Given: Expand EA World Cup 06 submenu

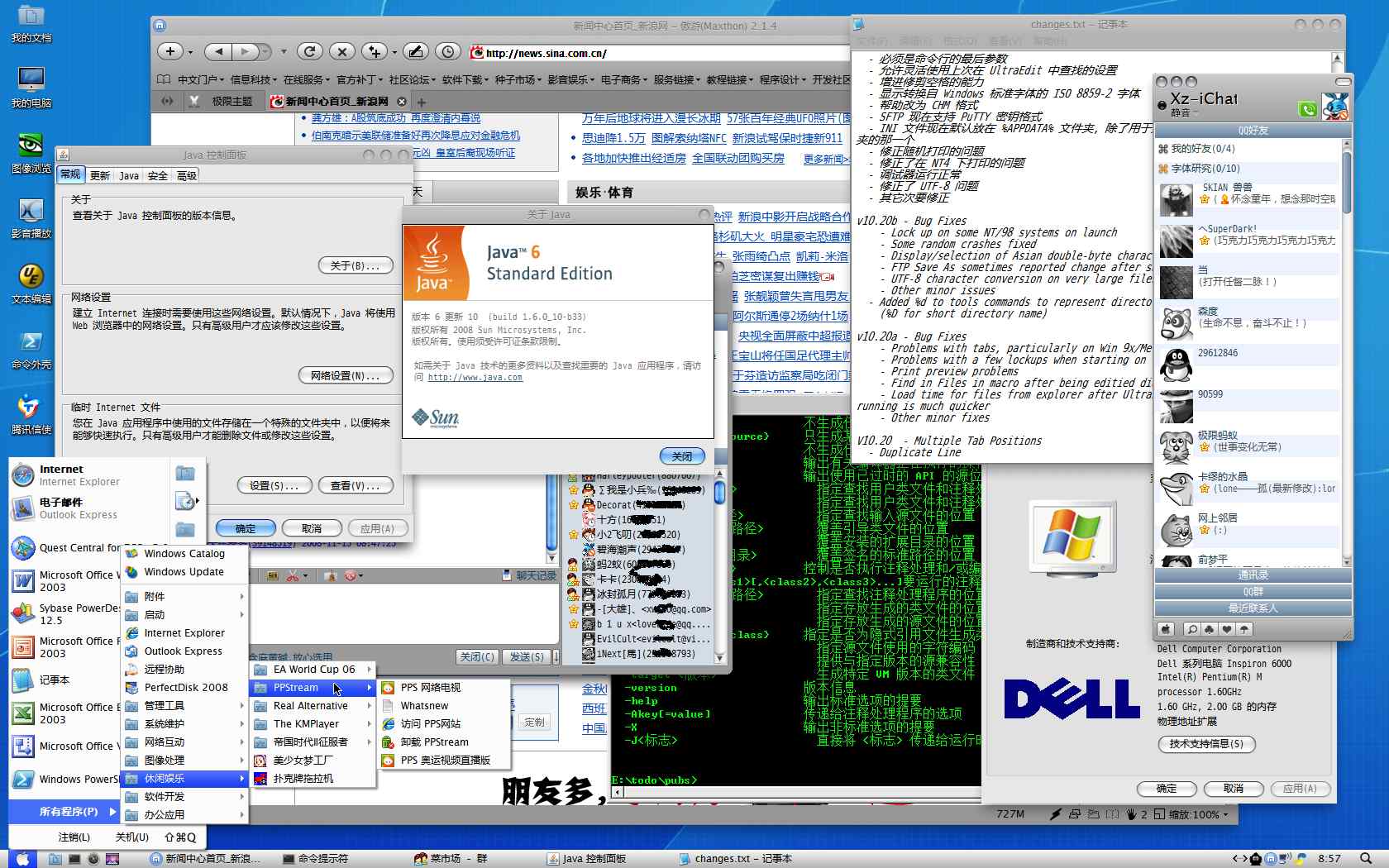Looking at the screenshot, I should coord(313,670).
